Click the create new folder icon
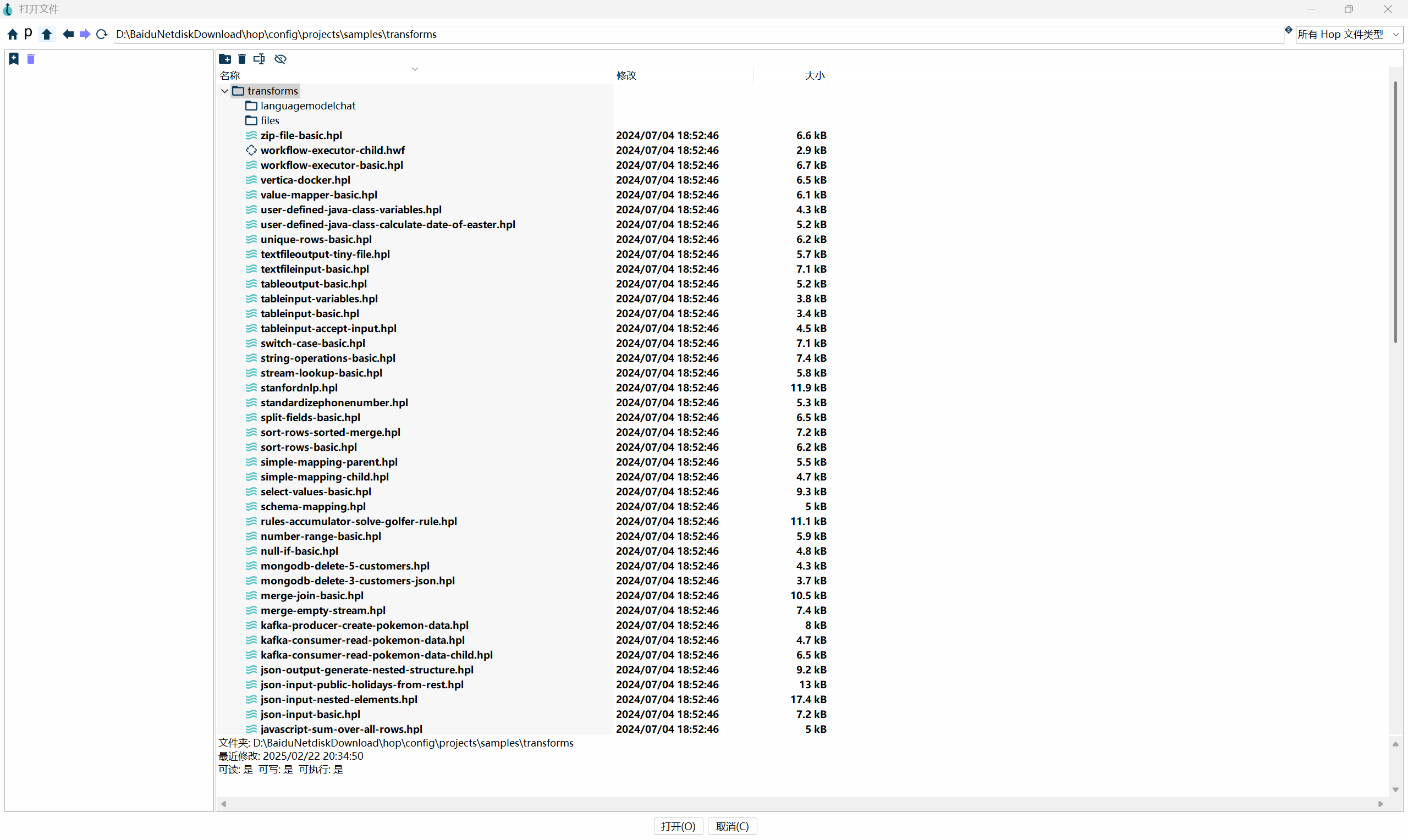The width and height of the screenshot is (1408, 840). (225, 59)
